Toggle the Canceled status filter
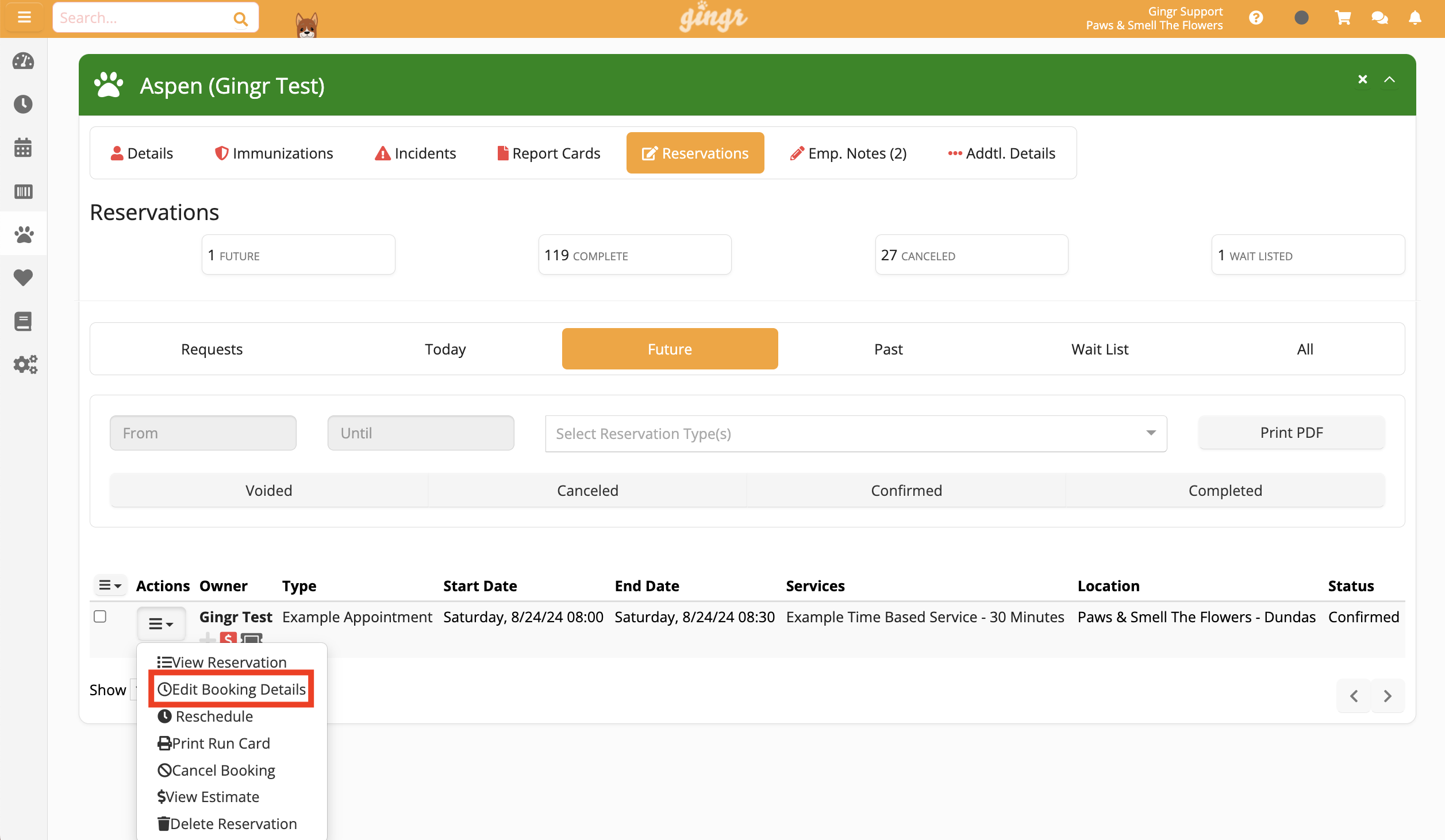Viewport: 1445px width, 840px height. click(587, 490)
